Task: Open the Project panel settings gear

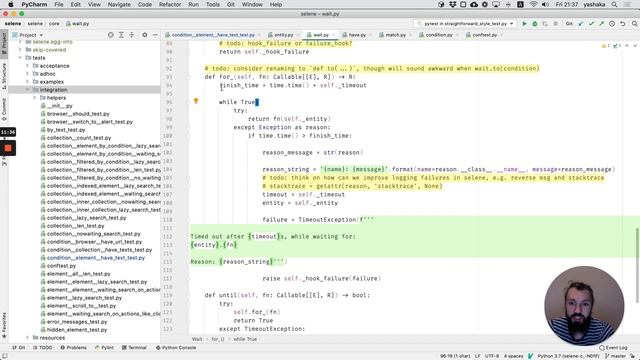Action: tap(144, 35)
